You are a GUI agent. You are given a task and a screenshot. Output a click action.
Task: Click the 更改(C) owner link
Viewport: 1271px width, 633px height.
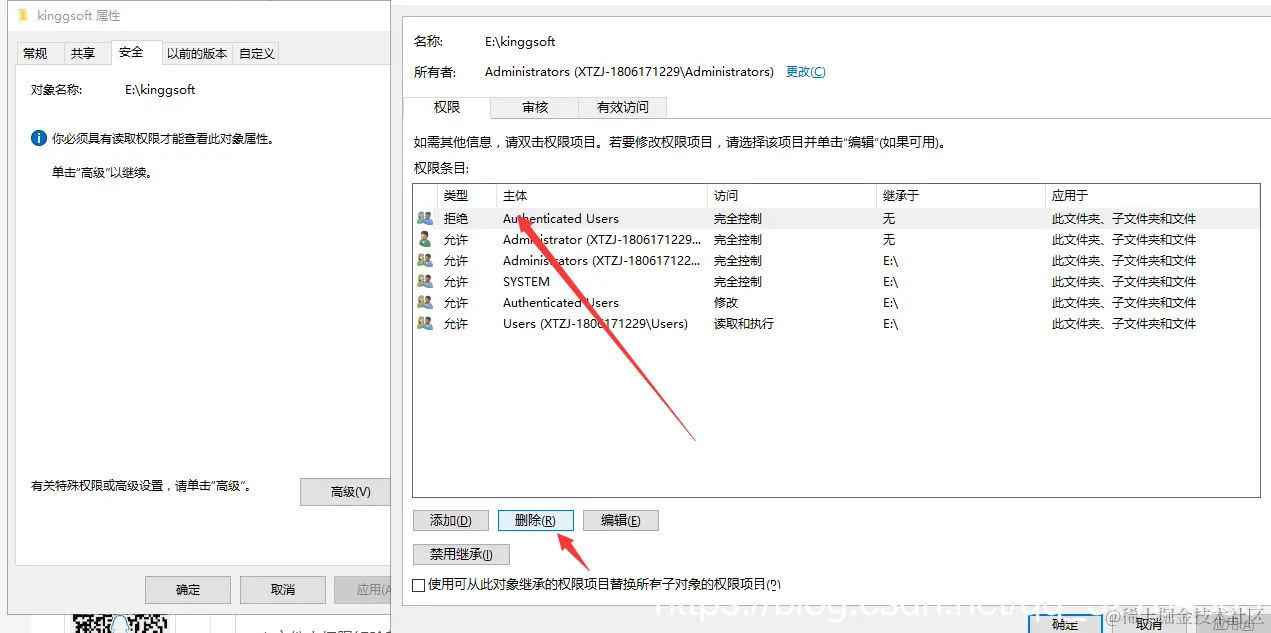click(806, 72)
